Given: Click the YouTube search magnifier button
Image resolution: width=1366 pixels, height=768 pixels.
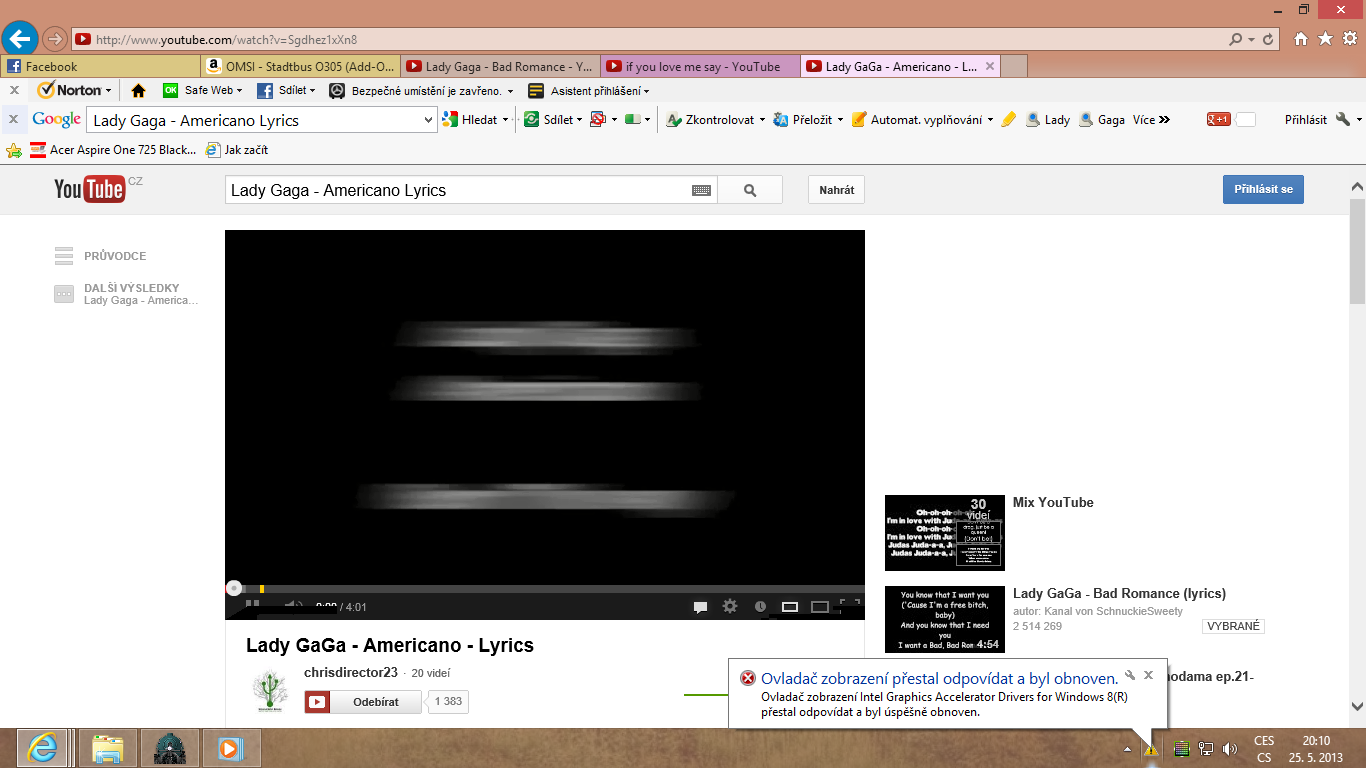Looking at the screenshot, I should [750, 190].
